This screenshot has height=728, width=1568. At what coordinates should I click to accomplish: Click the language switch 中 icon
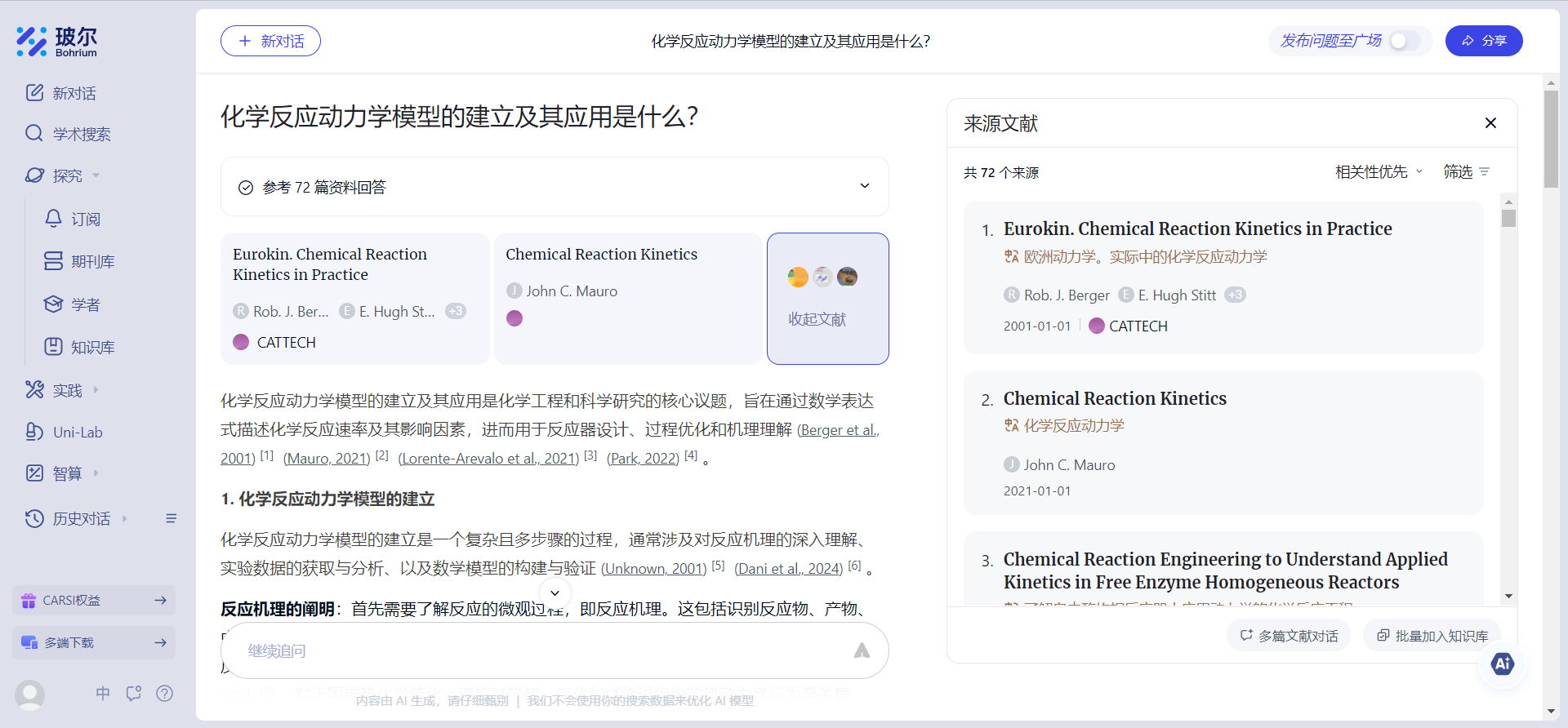[103, 693]
